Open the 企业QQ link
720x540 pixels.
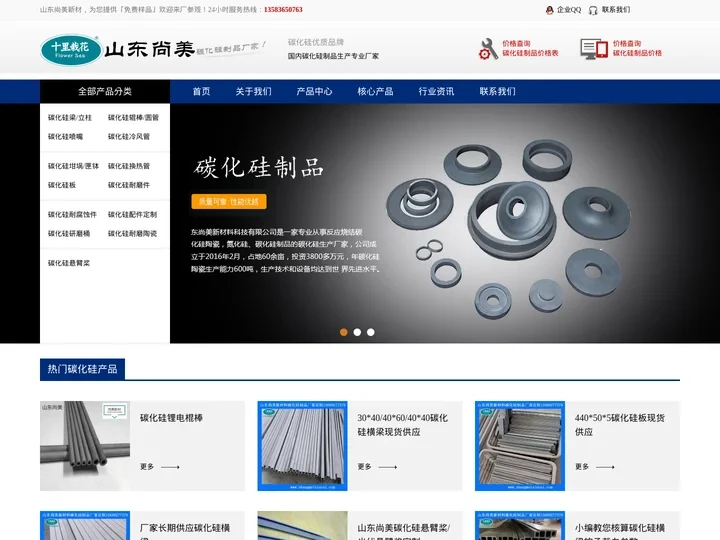point(569,10)
